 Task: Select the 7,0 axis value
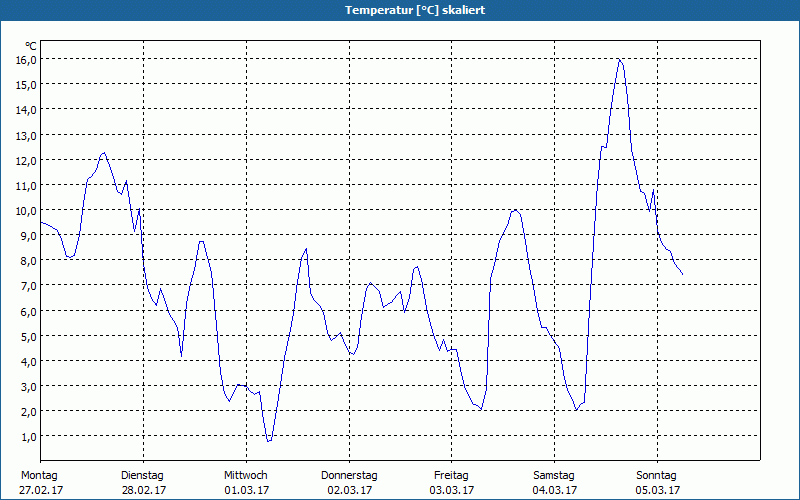pos(29,286)
